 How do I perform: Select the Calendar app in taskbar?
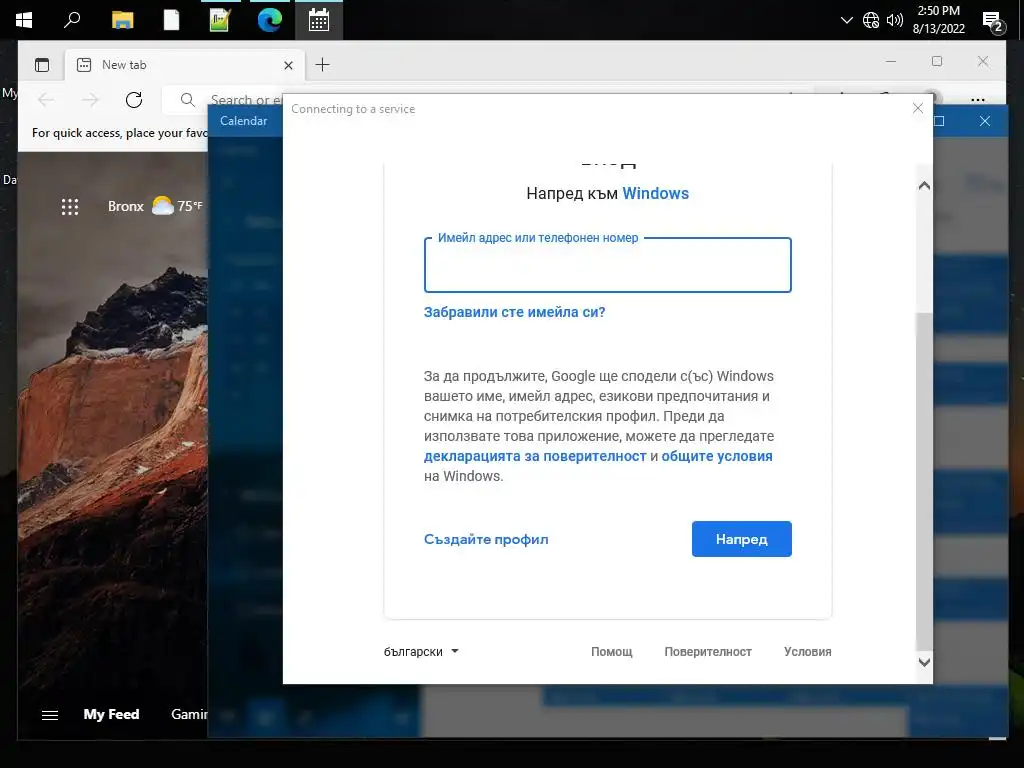pos(319,20)
